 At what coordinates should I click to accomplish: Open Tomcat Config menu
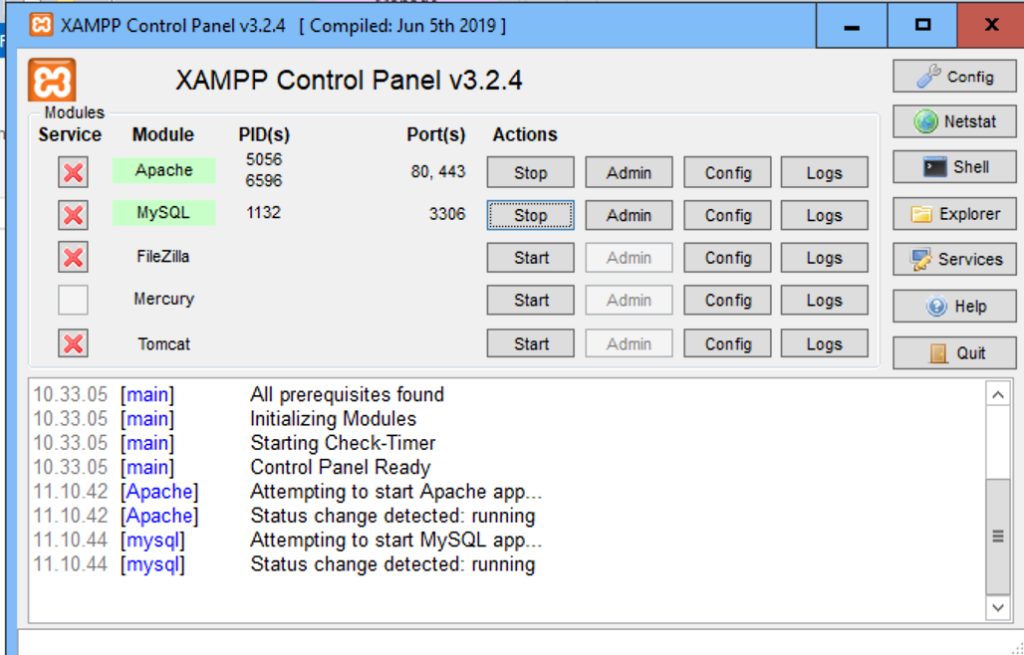(728, 343)
